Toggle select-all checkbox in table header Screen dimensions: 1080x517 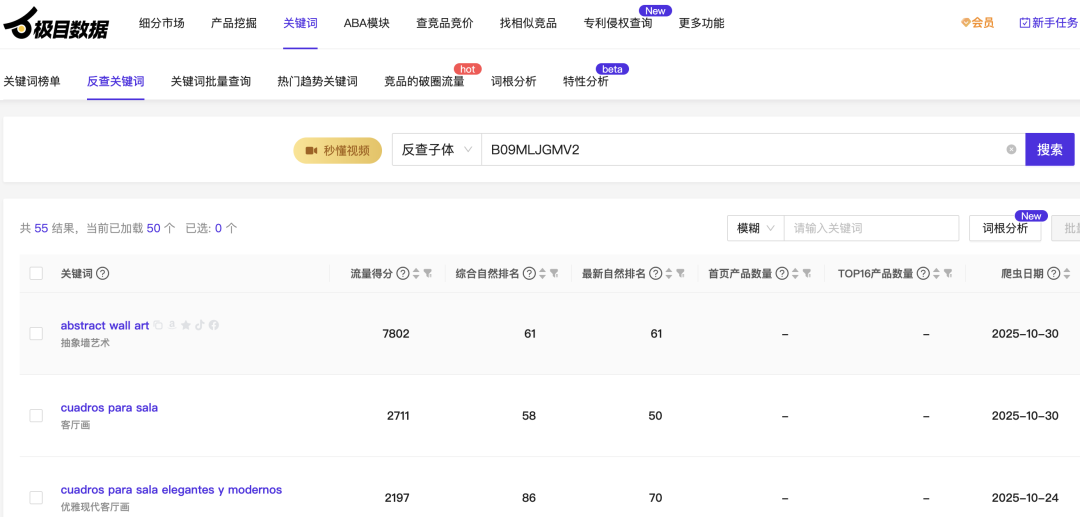click(x=36, y=273)
